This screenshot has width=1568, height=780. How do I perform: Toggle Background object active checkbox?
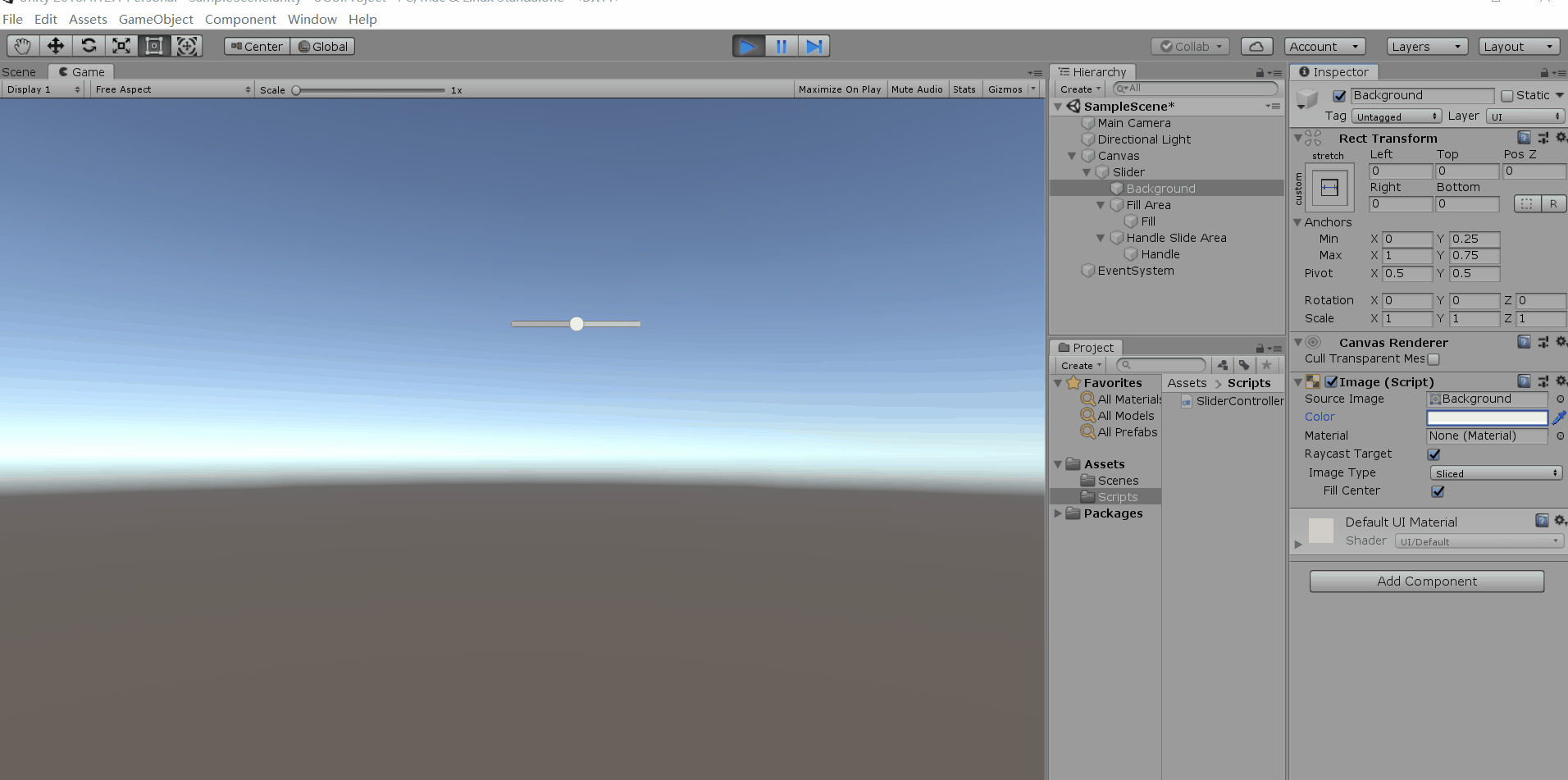coord(1339,96)
